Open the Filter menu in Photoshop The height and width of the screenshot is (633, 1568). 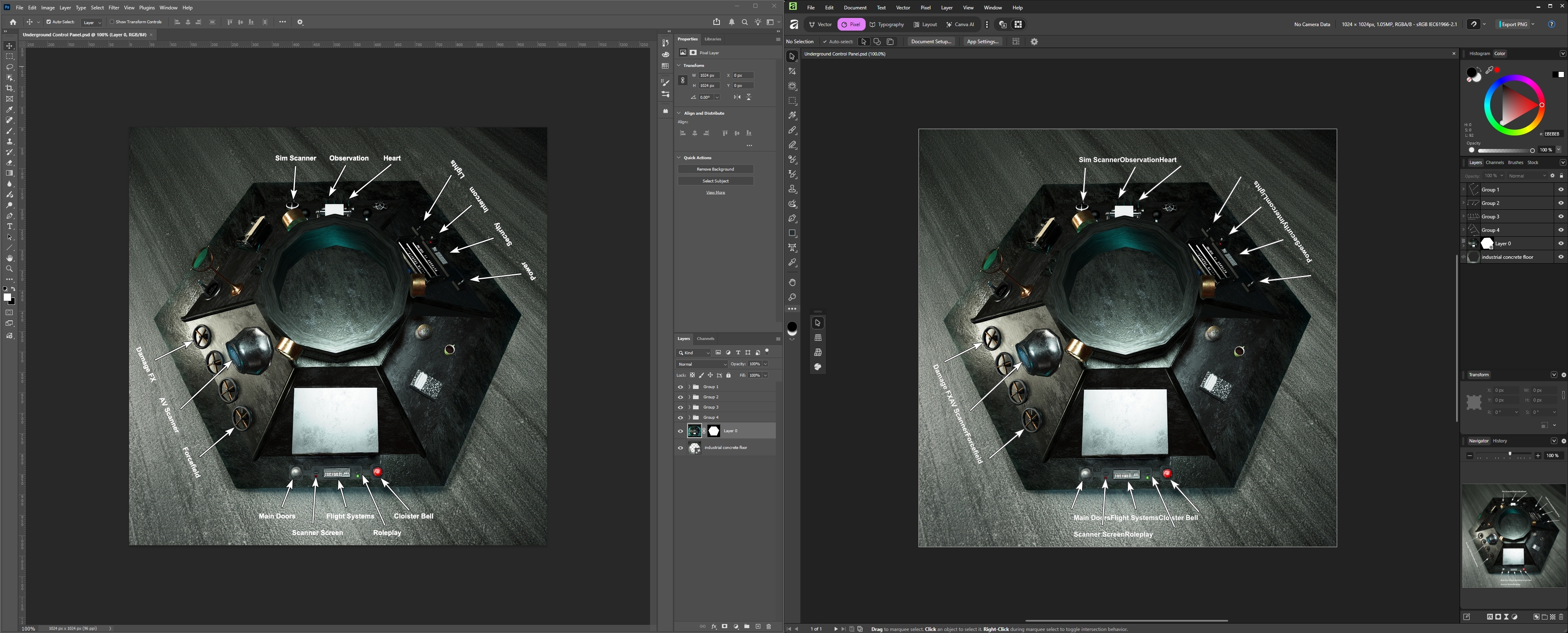tap(114, 8)
